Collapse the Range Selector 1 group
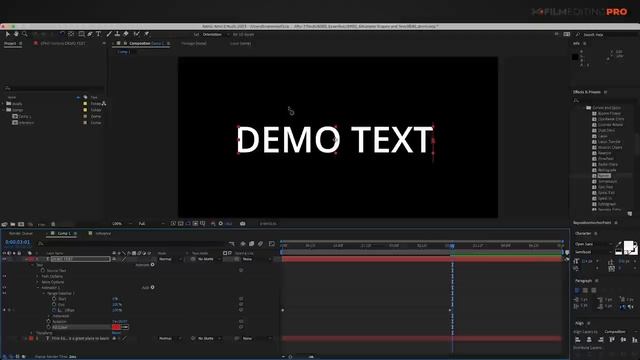 [43, 293]
